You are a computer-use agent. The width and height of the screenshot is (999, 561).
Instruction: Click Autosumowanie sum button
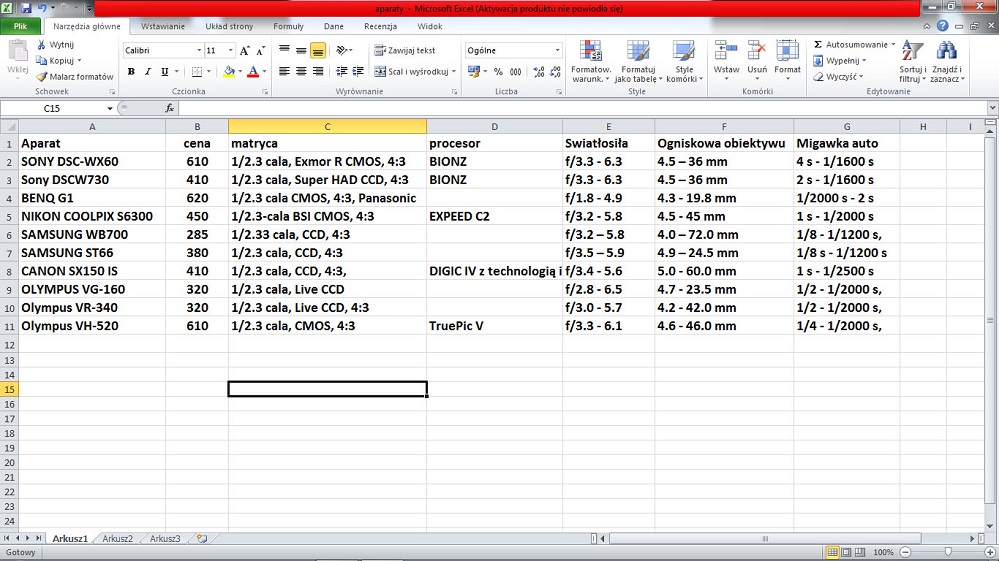click(850, 45)
